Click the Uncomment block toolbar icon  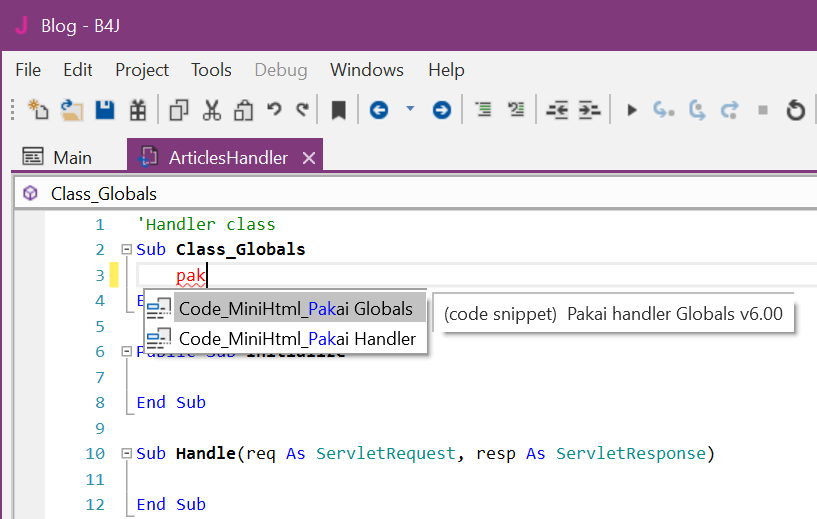(516, 109)
